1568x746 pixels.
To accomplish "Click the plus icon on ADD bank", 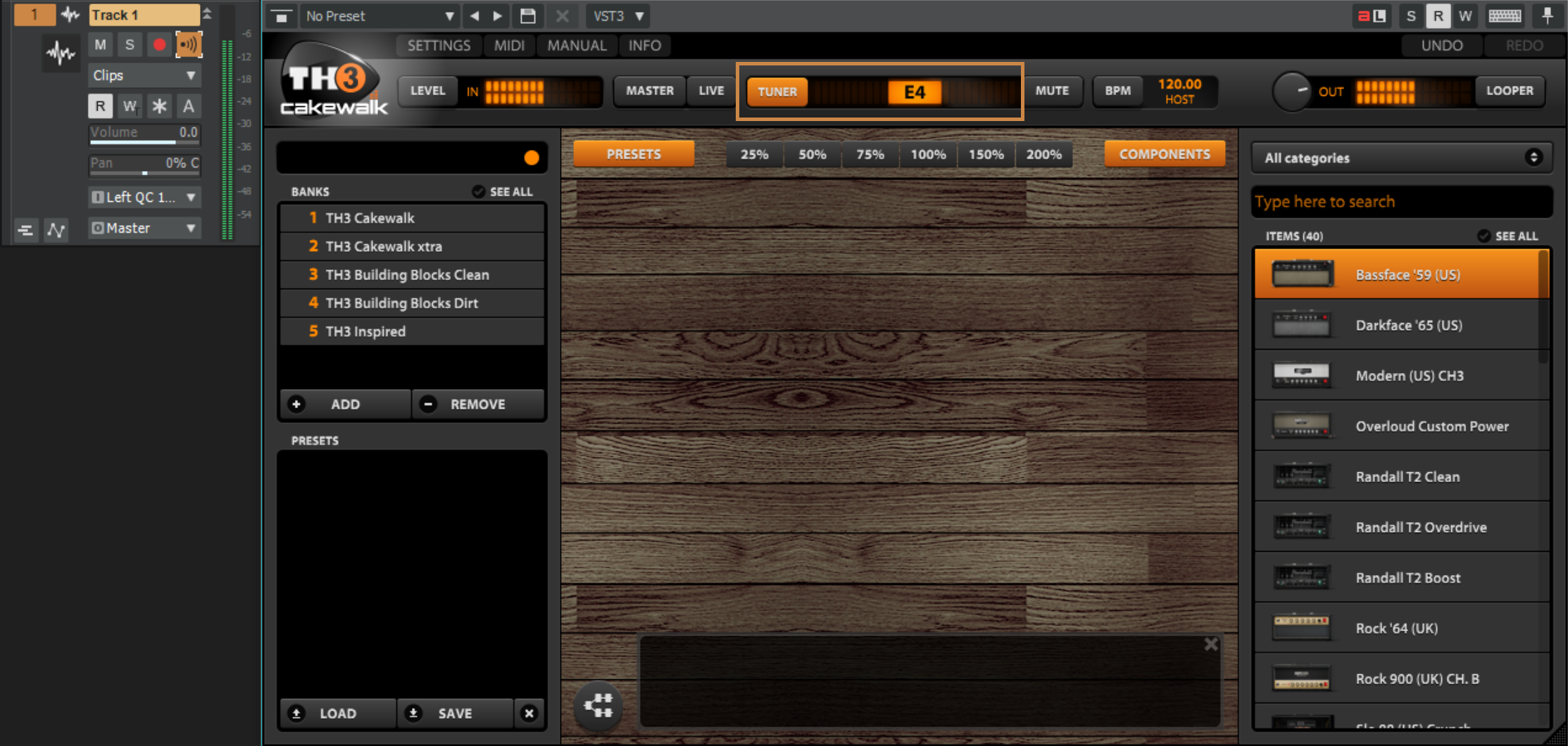I will 296,404.
